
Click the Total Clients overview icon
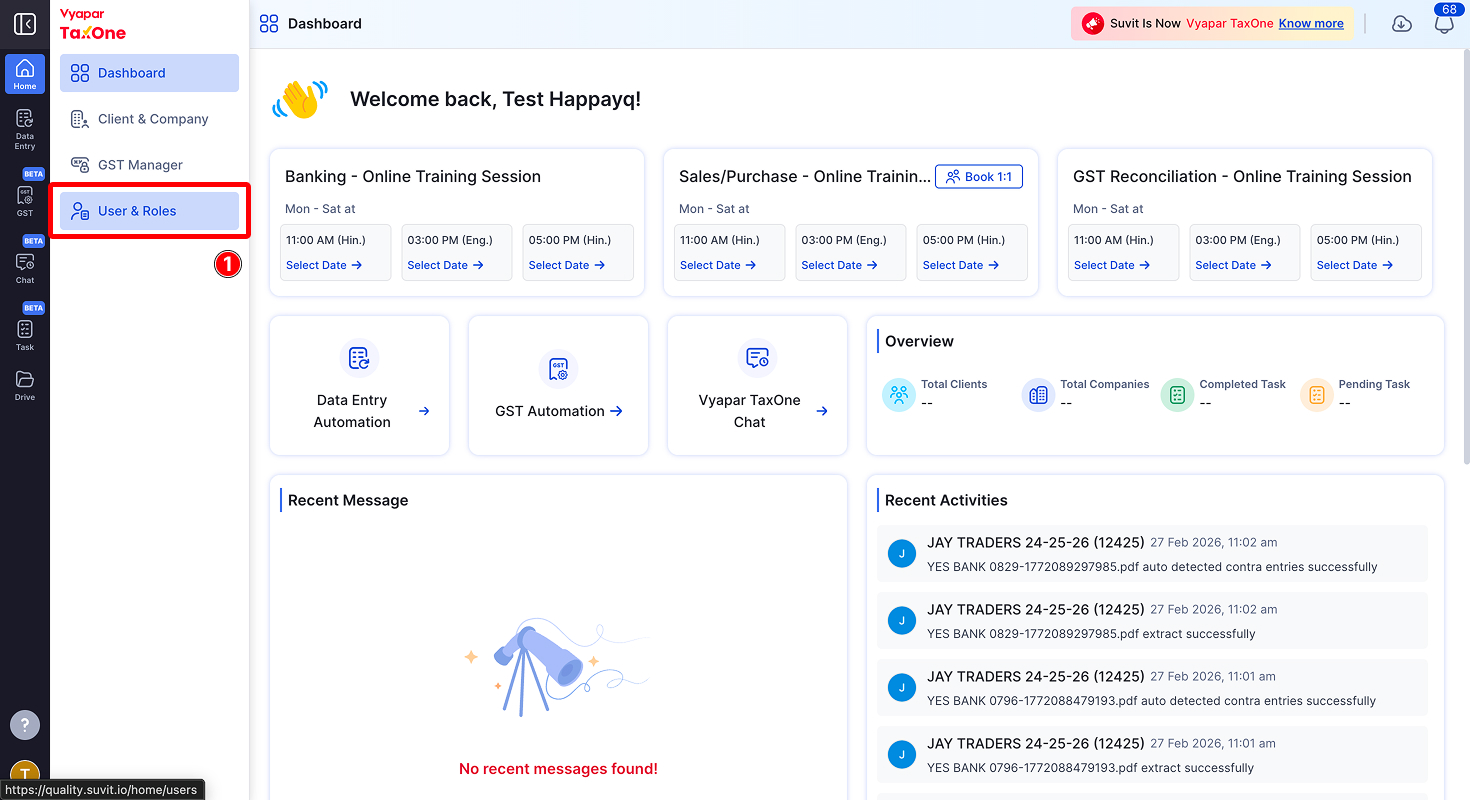(899, 395)
